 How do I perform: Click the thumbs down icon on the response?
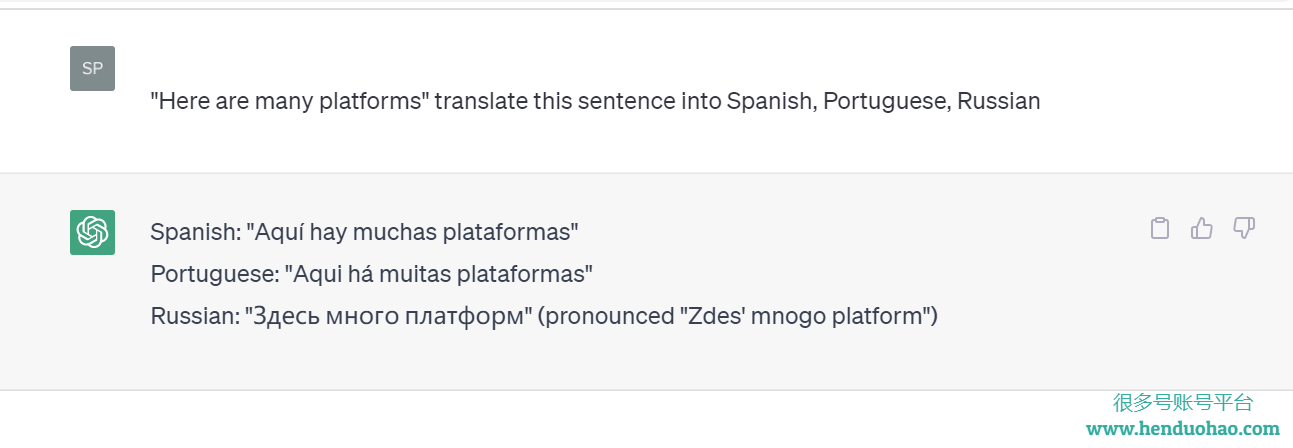(x=1244, y=228)
